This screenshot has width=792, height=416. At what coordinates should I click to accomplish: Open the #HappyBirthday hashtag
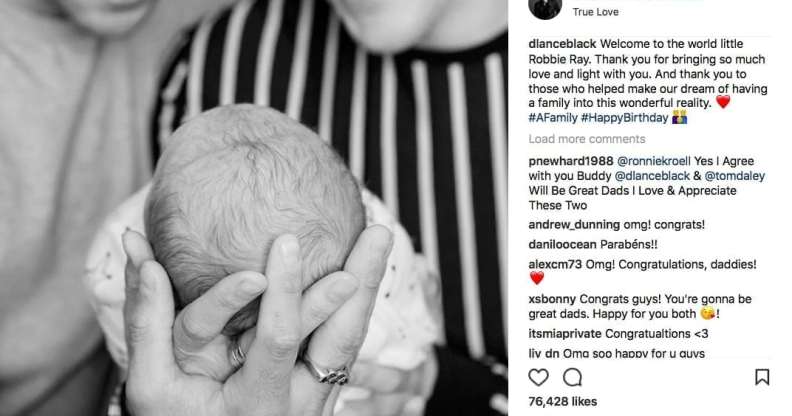(x=624, y=118)
